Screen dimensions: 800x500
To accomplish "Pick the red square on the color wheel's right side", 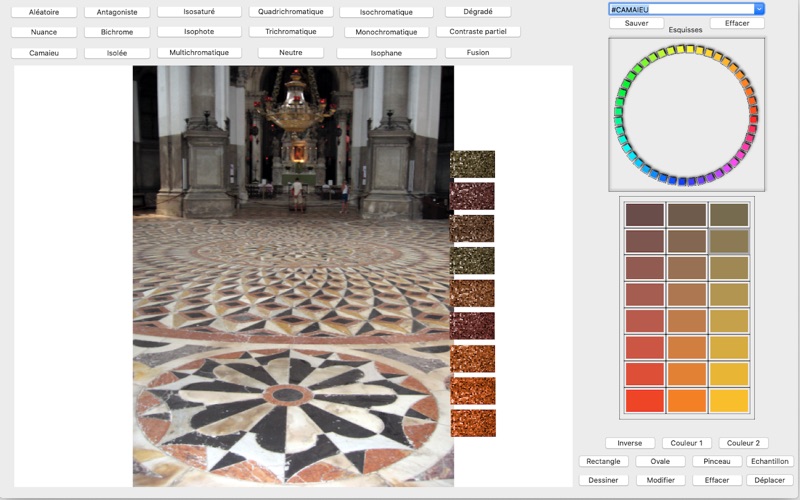I will [x=753, y=119].
